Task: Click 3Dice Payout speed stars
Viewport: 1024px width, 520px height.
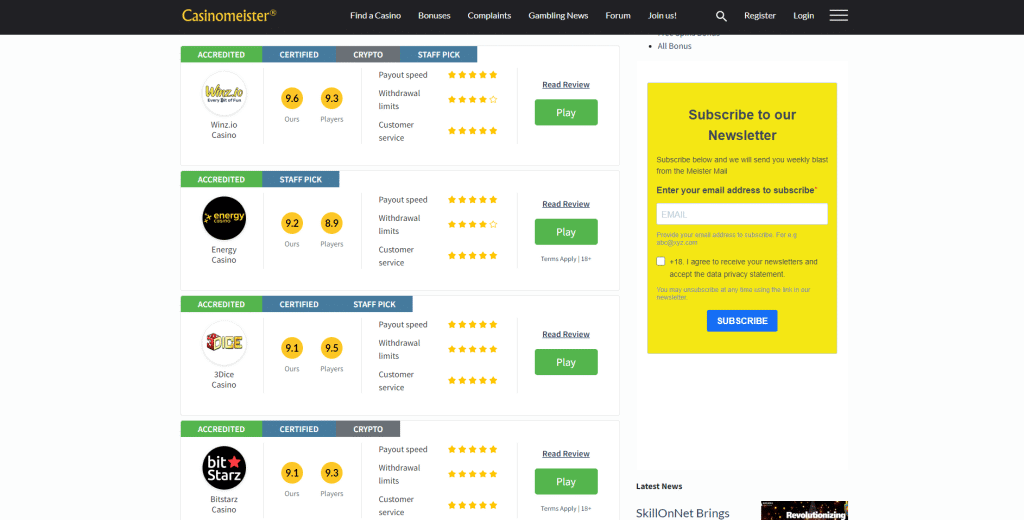Action: pos(472,324)
